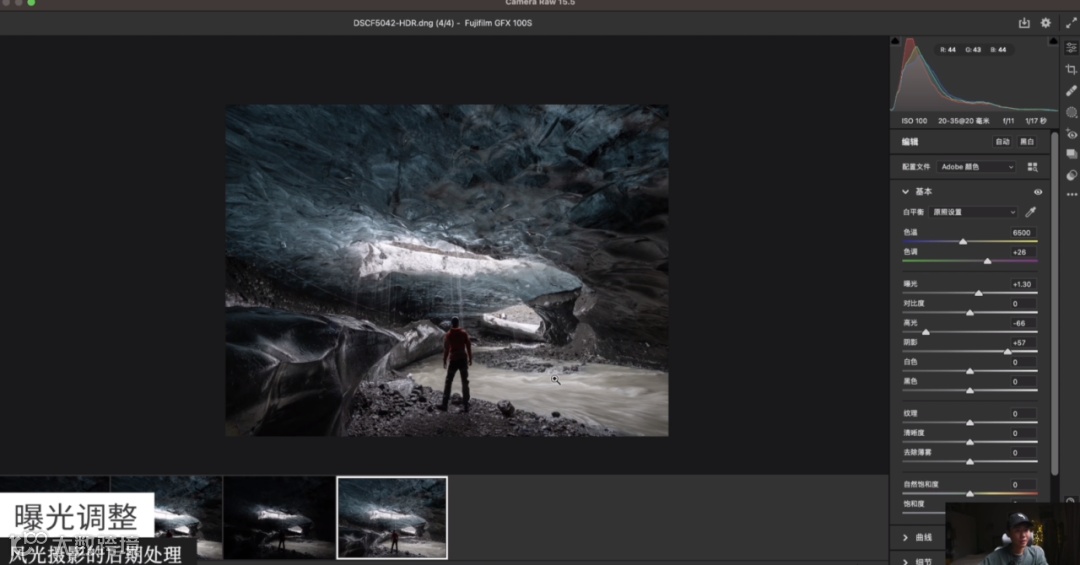
Task: Click the save image export icon
Action: (1024, 23)
